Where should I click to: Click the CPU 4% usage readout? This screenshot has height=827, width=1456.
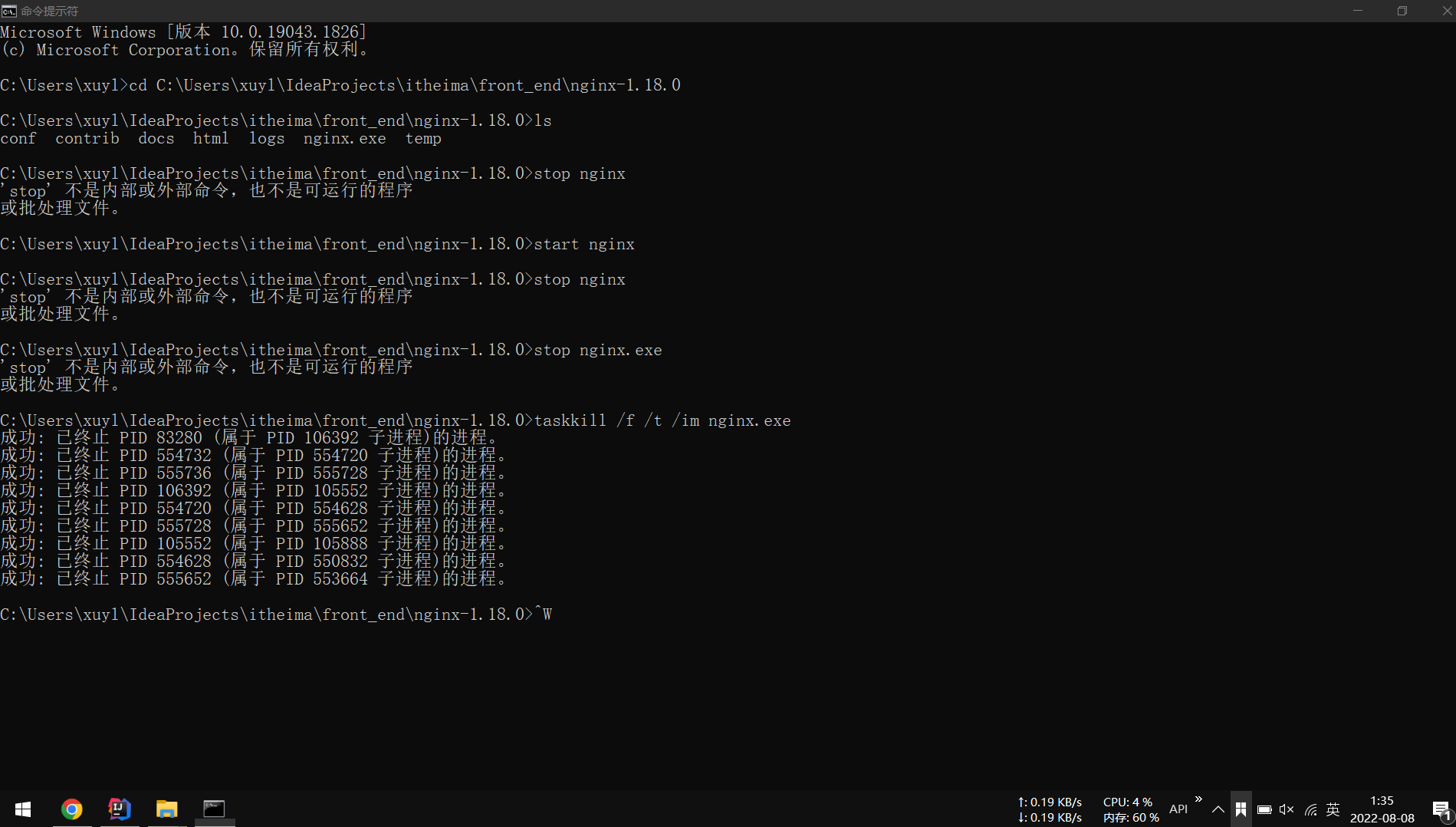click(1127, 802)
